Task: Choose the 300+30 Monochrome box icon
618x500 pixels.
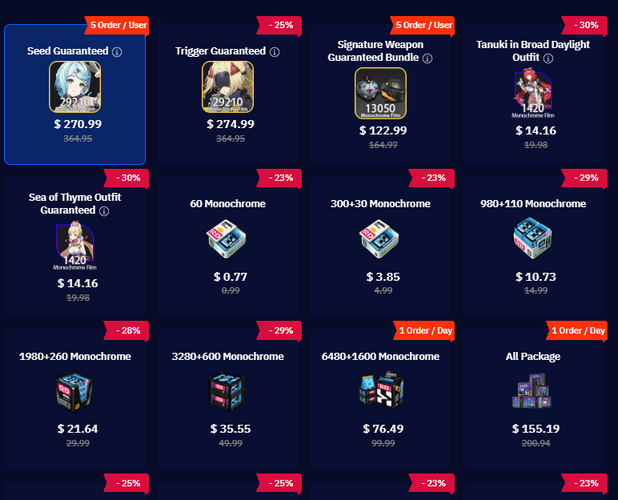Action: click(x=379, y=239)
